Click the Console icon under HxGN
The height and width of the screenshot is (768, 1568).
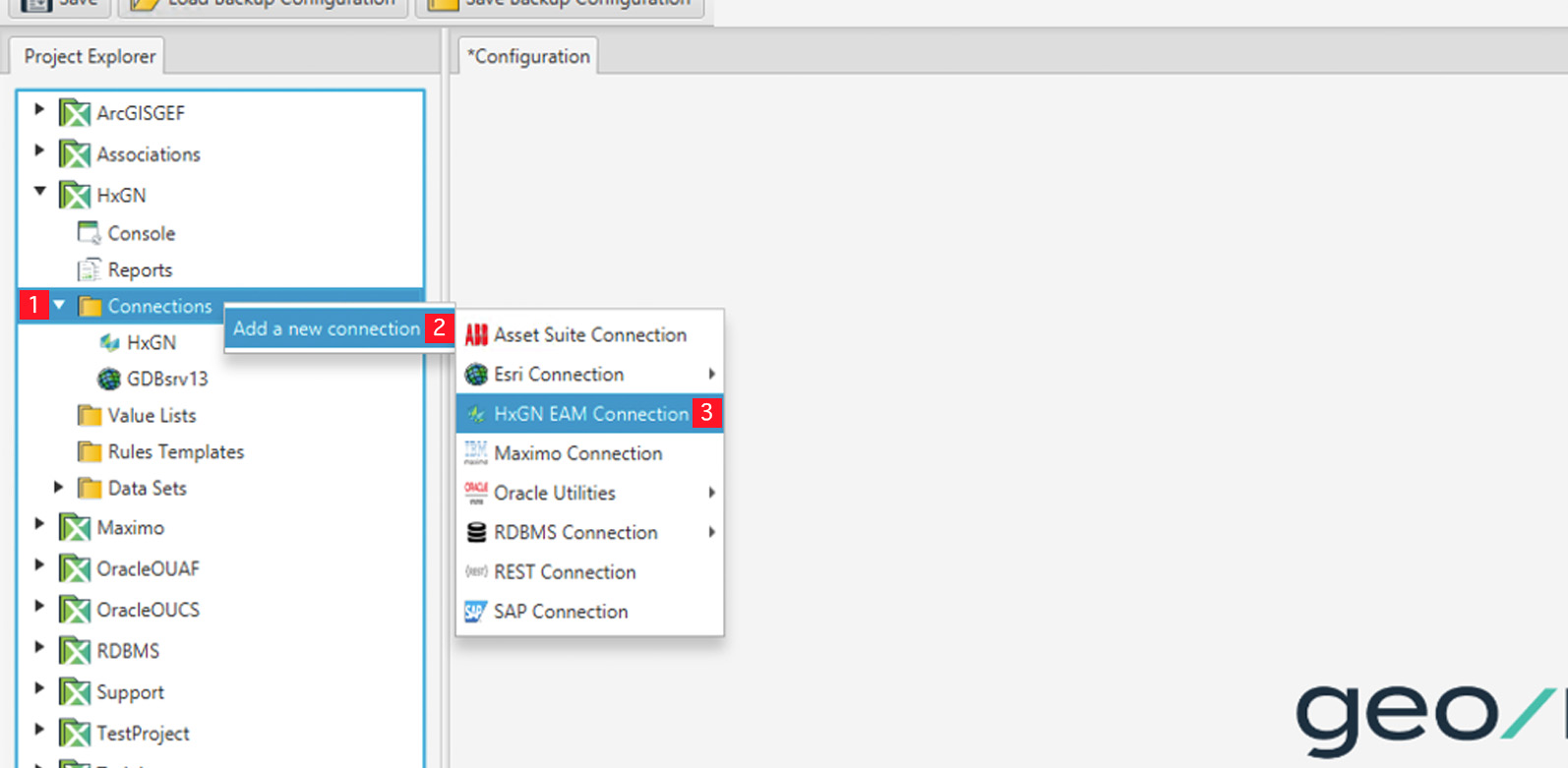click(89, 233)
